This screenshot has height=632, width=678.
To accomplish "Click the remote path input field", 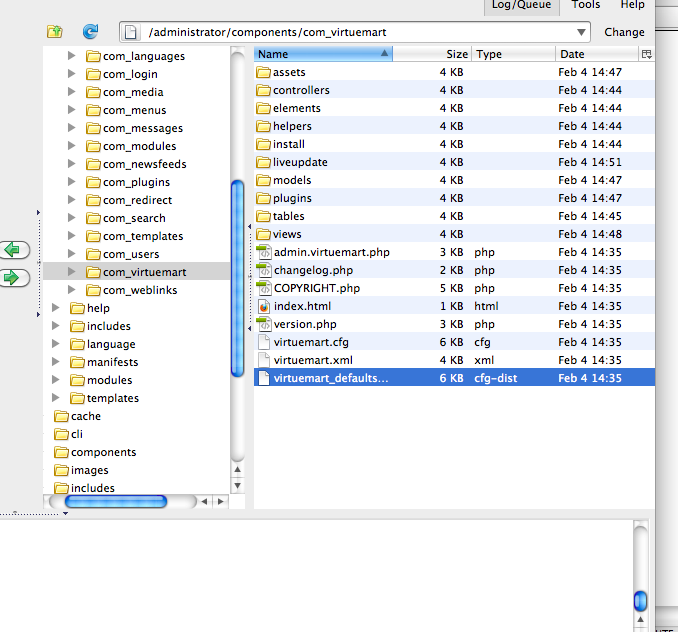I will 355,32.
